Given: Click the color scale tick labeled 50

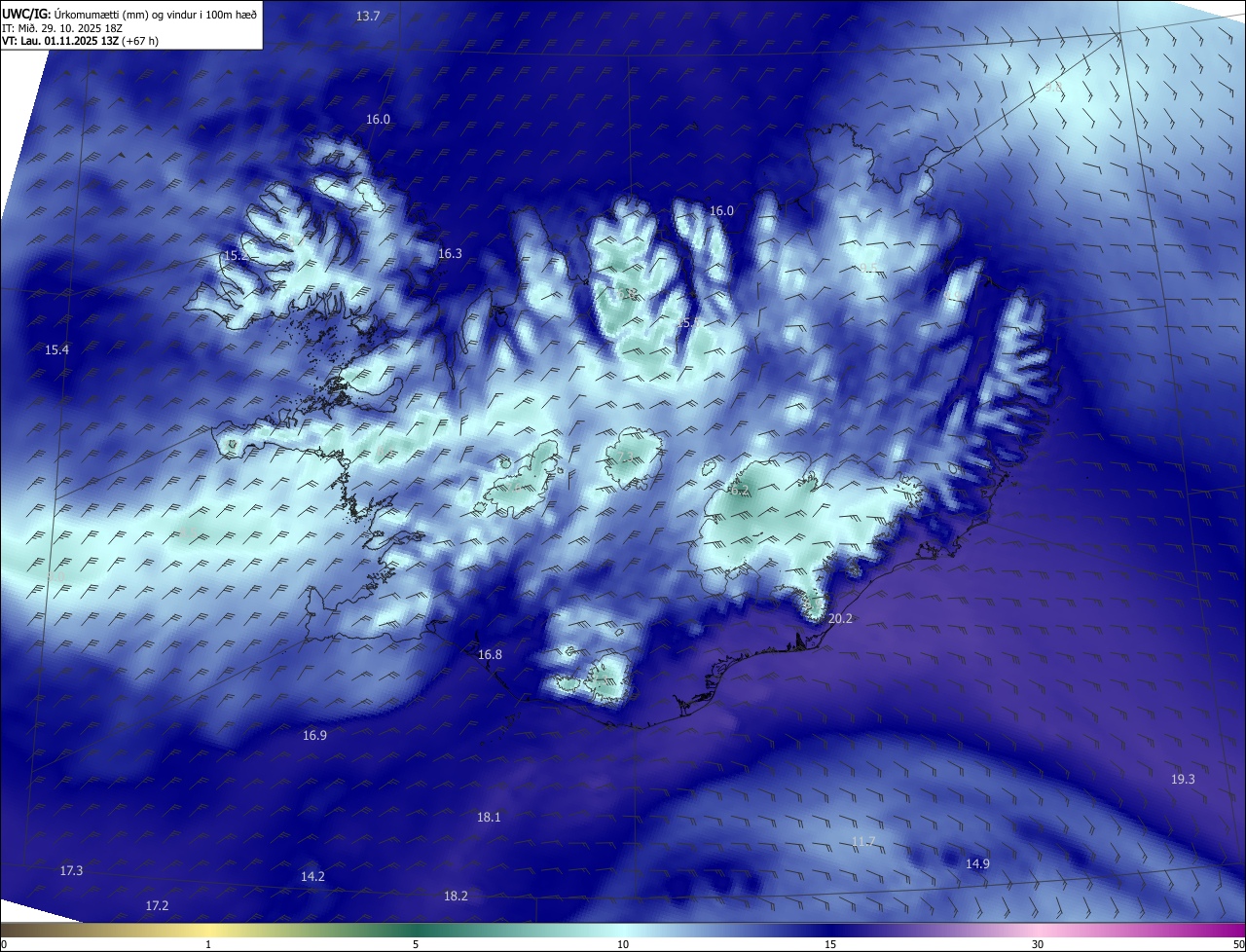Looking at the screenshot, I should [1238, 944].
